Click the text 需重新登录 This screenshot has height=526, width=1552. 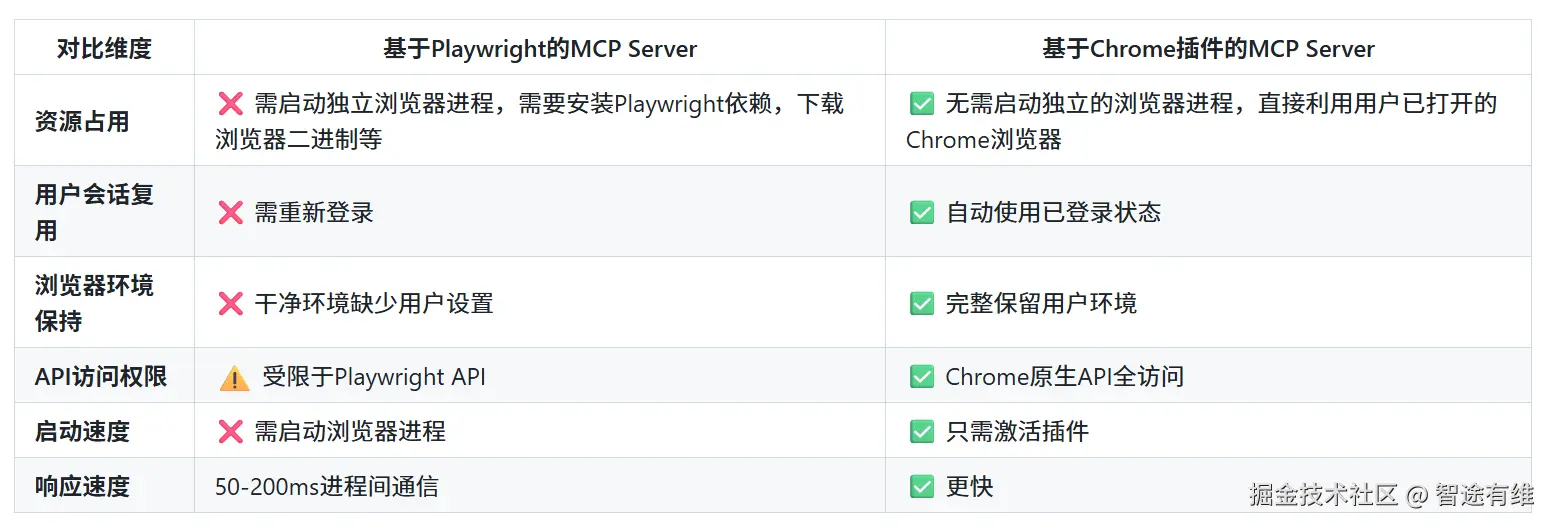[x=314, y=212]
